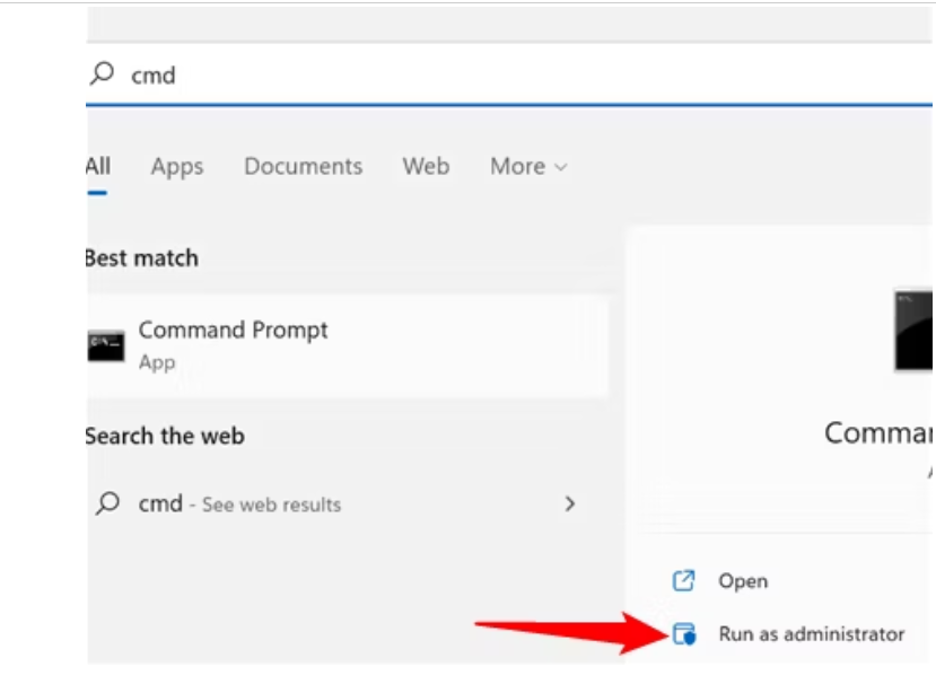Expand cmd web results with the right arrow
This screenshot has height=694, width=936.
click(569, 504)
